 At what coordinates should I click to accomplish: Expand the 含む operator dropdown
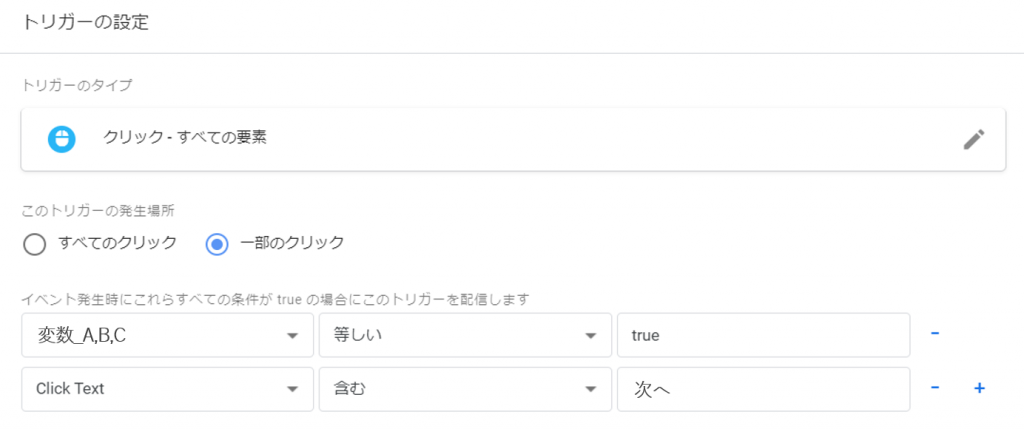(465, 389)
